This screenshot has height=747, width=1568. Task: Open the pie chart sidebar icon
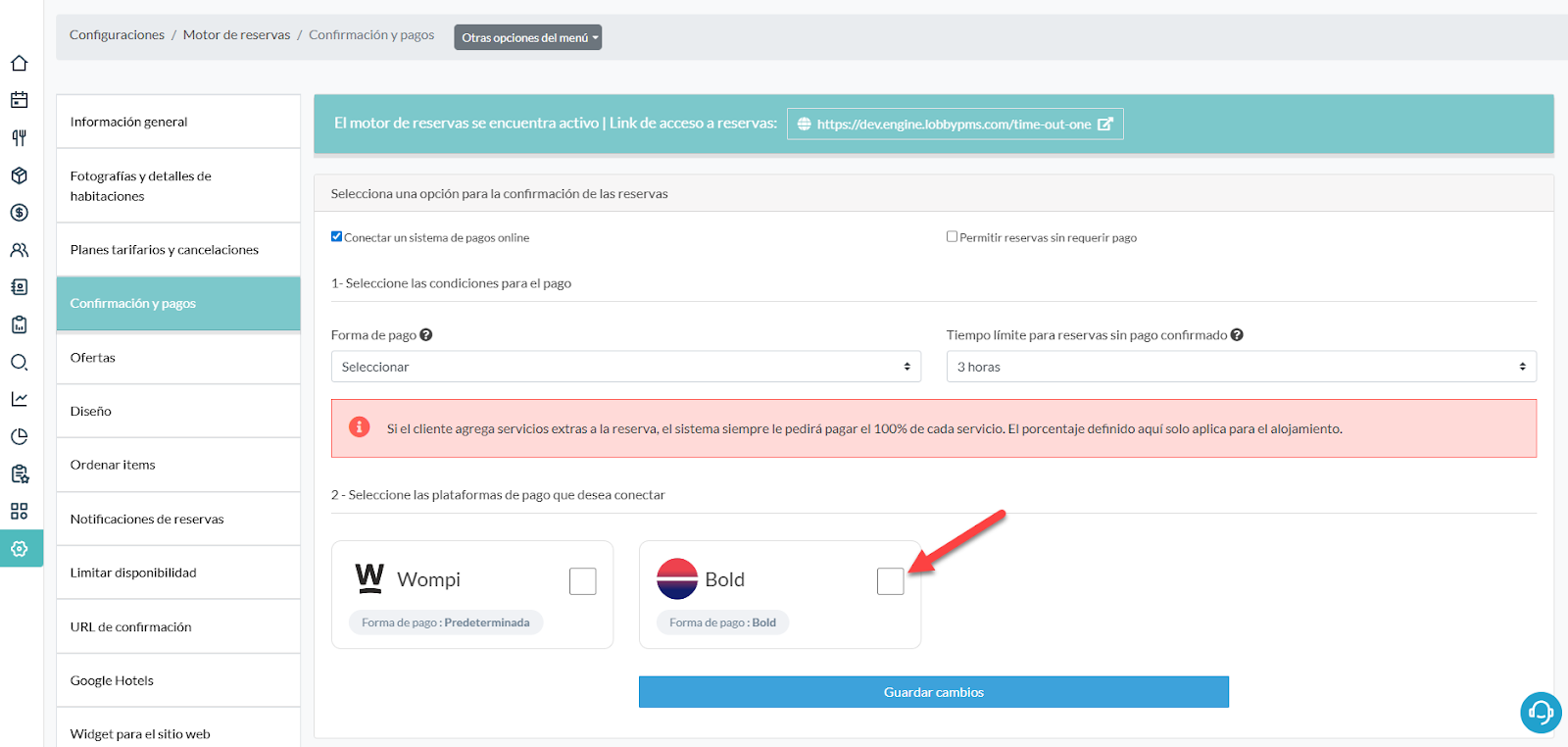click(20, 436)
